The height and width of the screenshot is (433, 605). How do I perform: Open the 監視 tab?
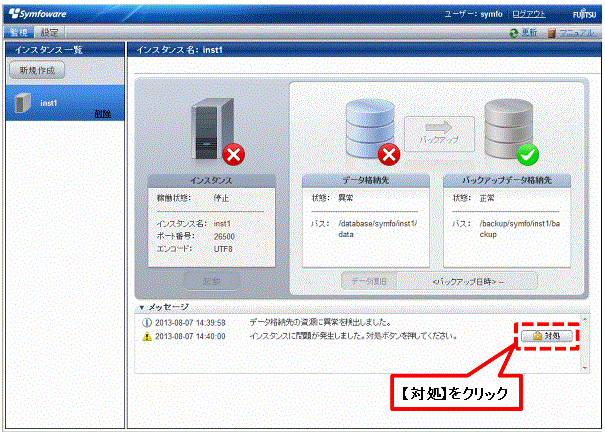click(19, 32)
